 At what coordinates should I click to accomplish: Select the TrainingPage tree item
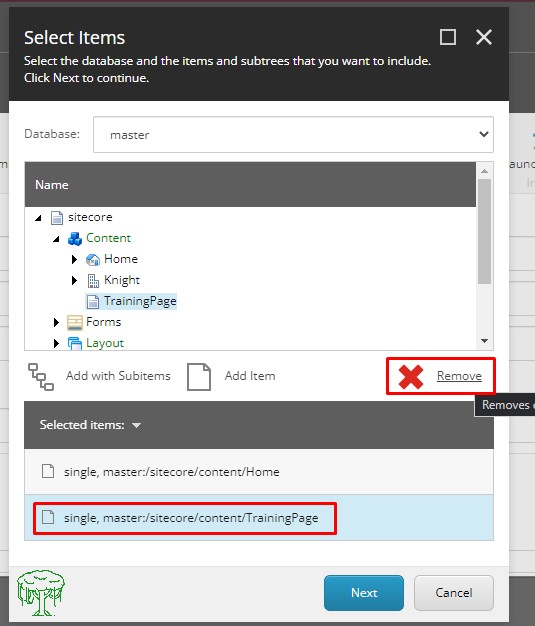point(140,301)
